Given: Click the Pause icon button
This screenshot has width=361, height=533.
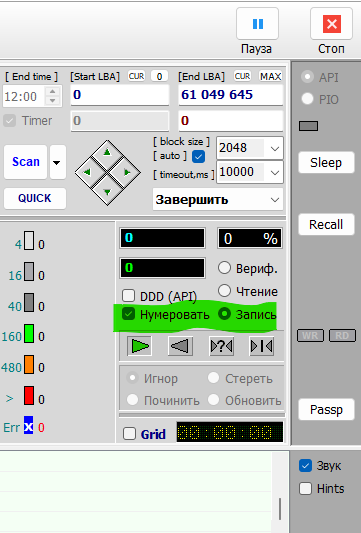Looking at the screenshot, I should (x=257, y=24).
